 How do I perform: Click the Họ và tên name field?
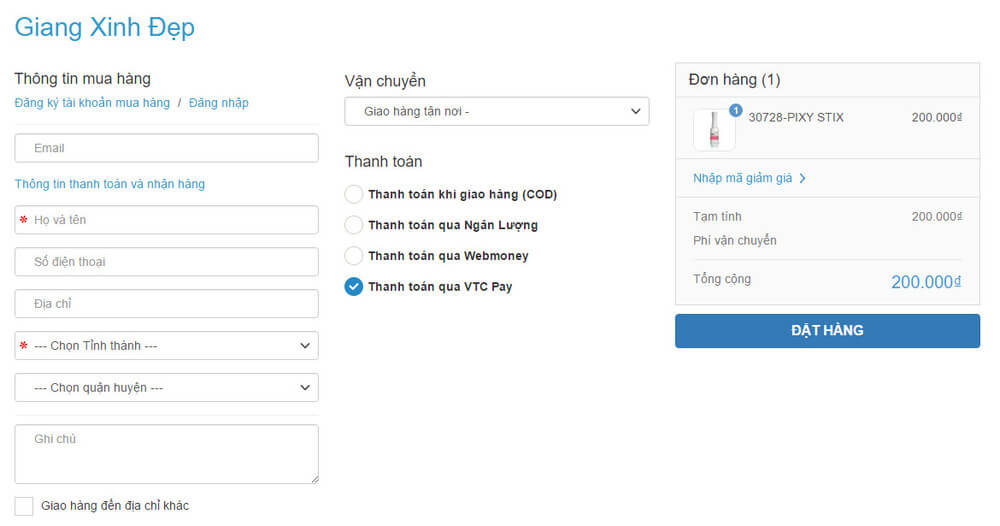(x=166, y=220)
